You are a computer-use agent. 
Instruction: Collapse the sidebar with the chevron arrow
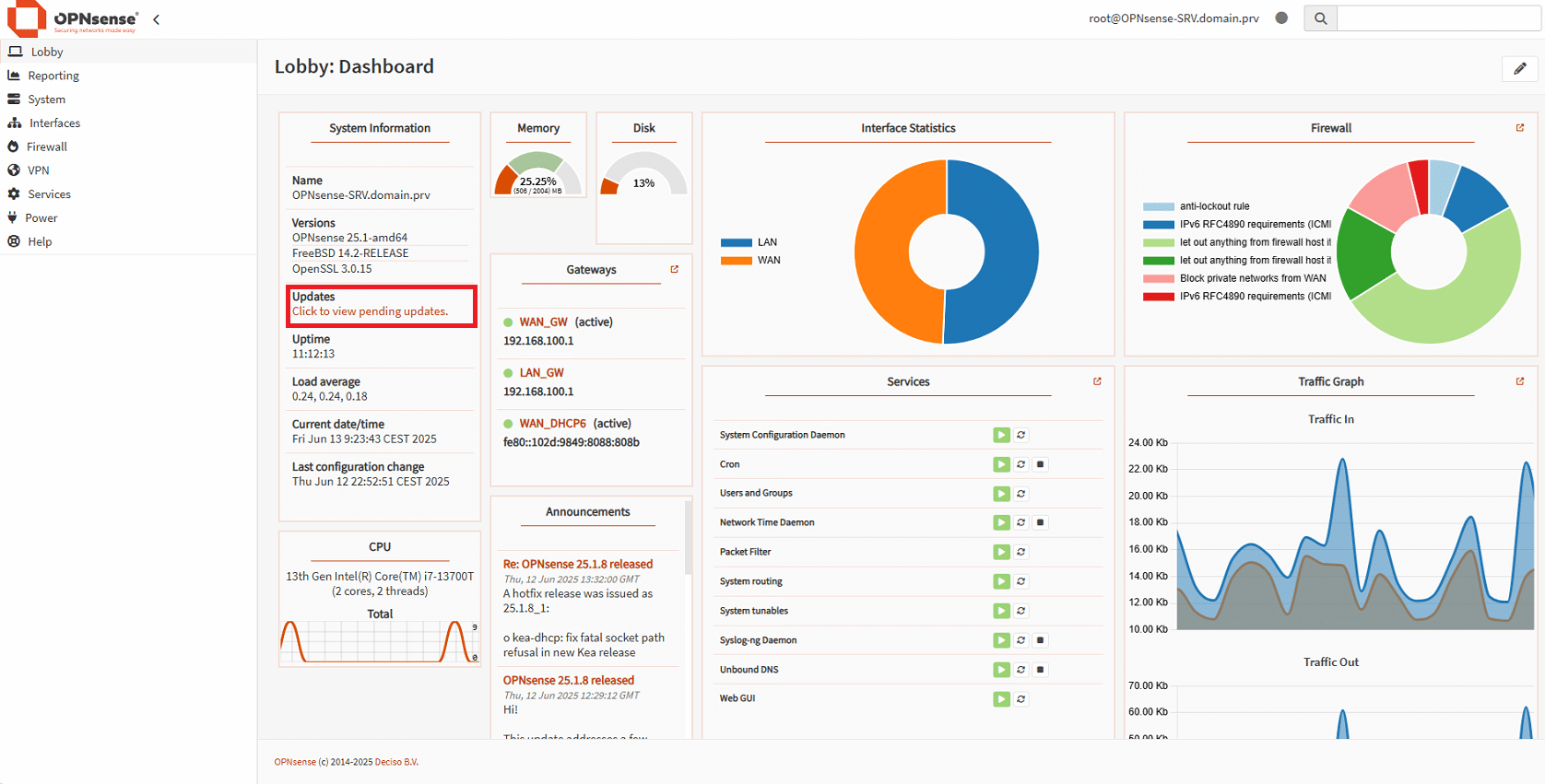(x=157, y=19)
